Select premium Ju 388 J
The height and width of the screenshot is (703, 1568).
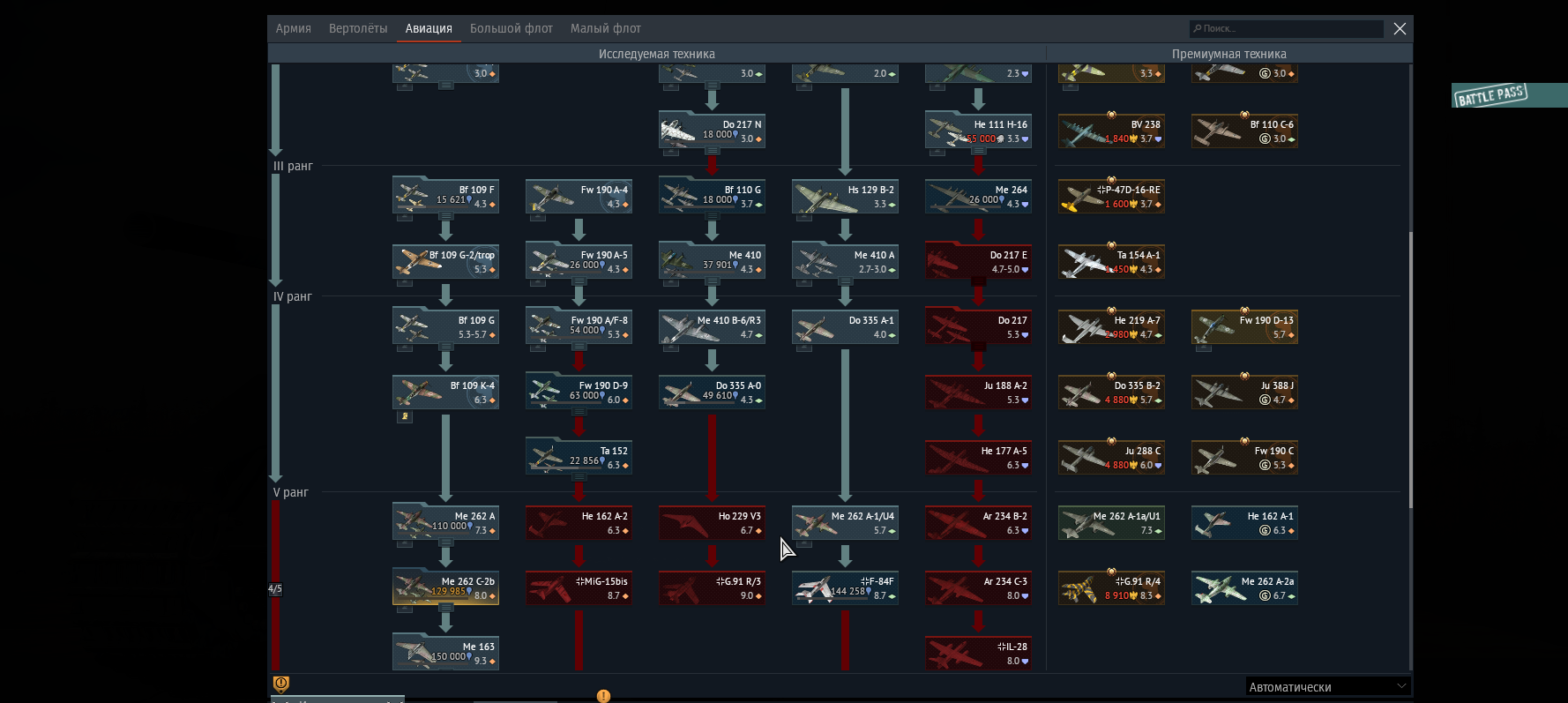[x=1244, y=393]
